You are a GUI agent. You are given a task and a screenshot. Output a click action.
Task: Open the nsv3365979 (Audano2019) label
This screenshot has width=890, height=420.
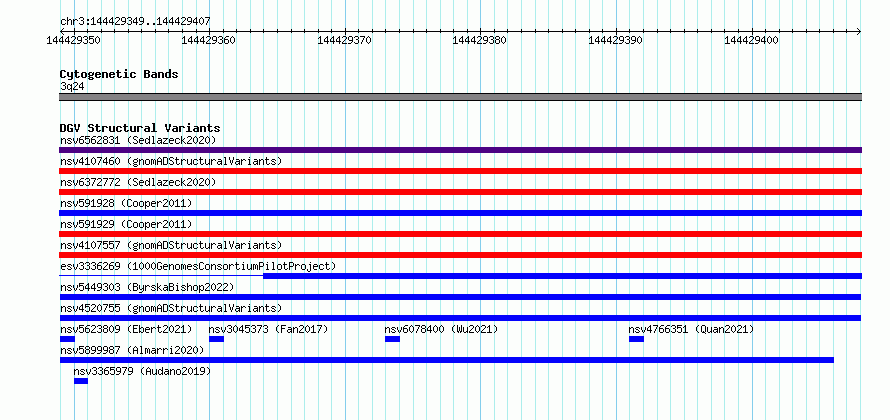(x=142, y=371)
